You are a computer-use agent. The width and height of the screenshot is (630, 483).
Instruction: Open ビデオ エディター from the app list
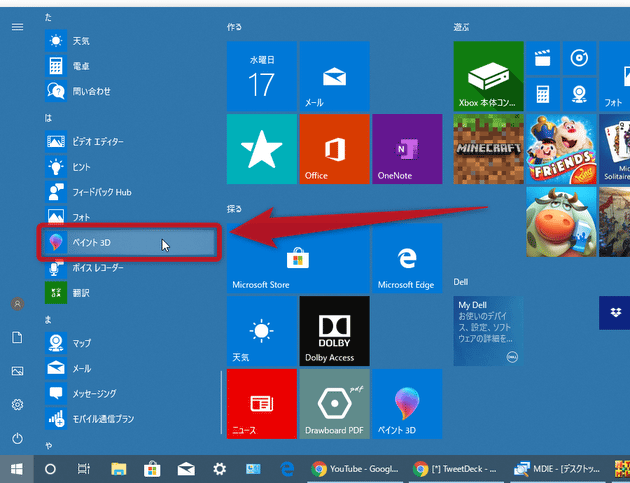129,141
